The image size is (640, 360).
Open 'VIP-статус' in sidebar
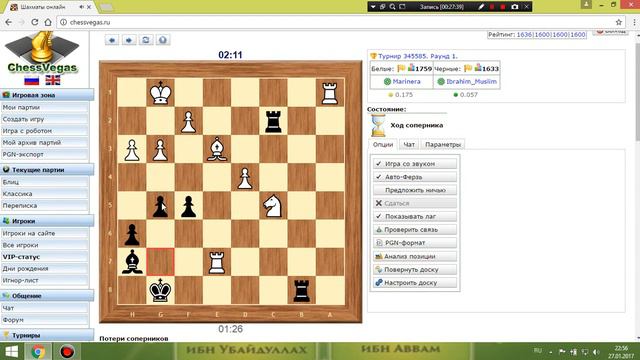click(44, 257)
